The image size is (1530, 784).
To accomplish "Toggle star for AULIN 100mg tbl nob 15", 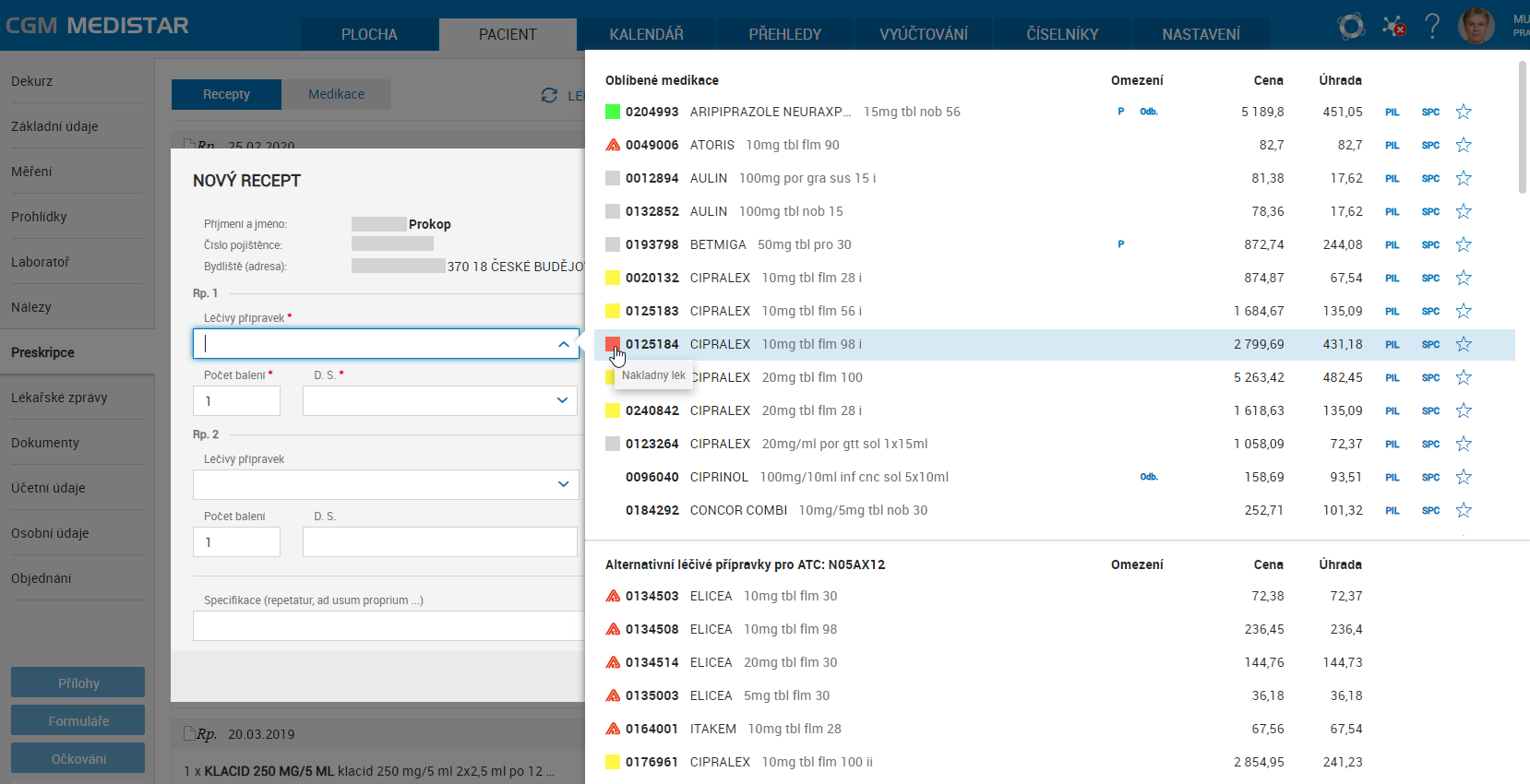I will pyautogui.click(x=1464, y=211).
